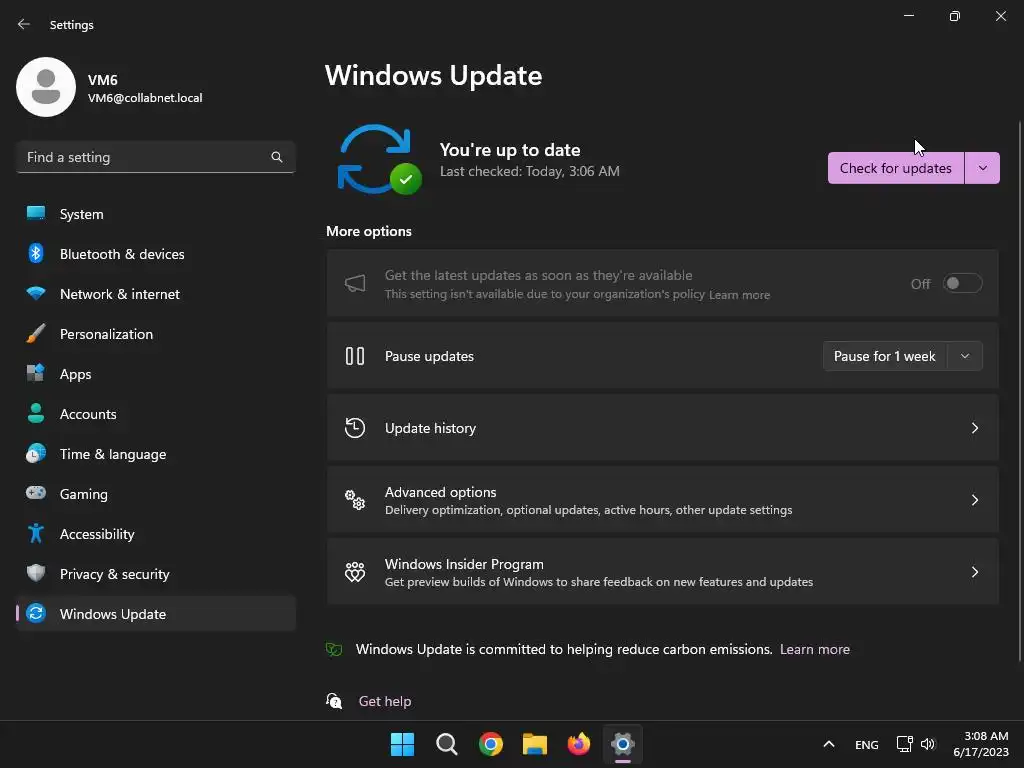Image resolution: width=1024 pixels, height=768 pixels.
Task: Click the ENG language indicator in tray
Action: (x=867, y=744)
